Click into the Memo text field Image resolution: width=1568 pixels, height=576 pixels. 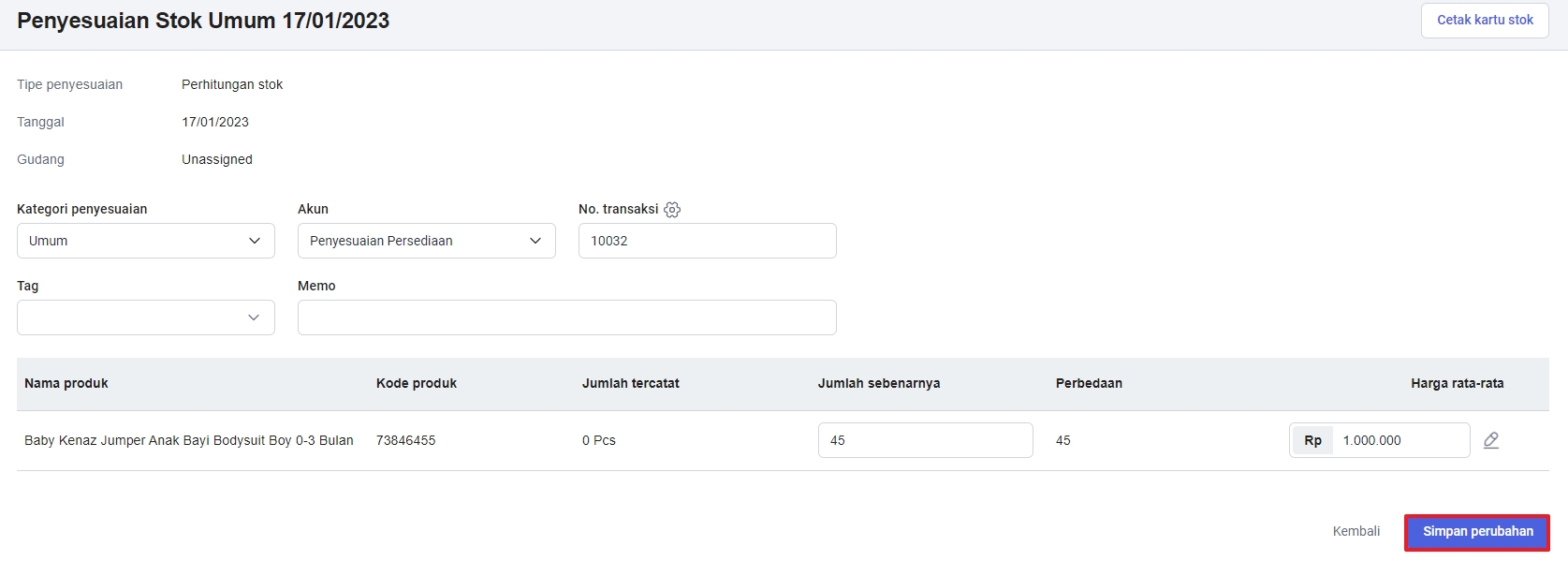tap(566, 318)
